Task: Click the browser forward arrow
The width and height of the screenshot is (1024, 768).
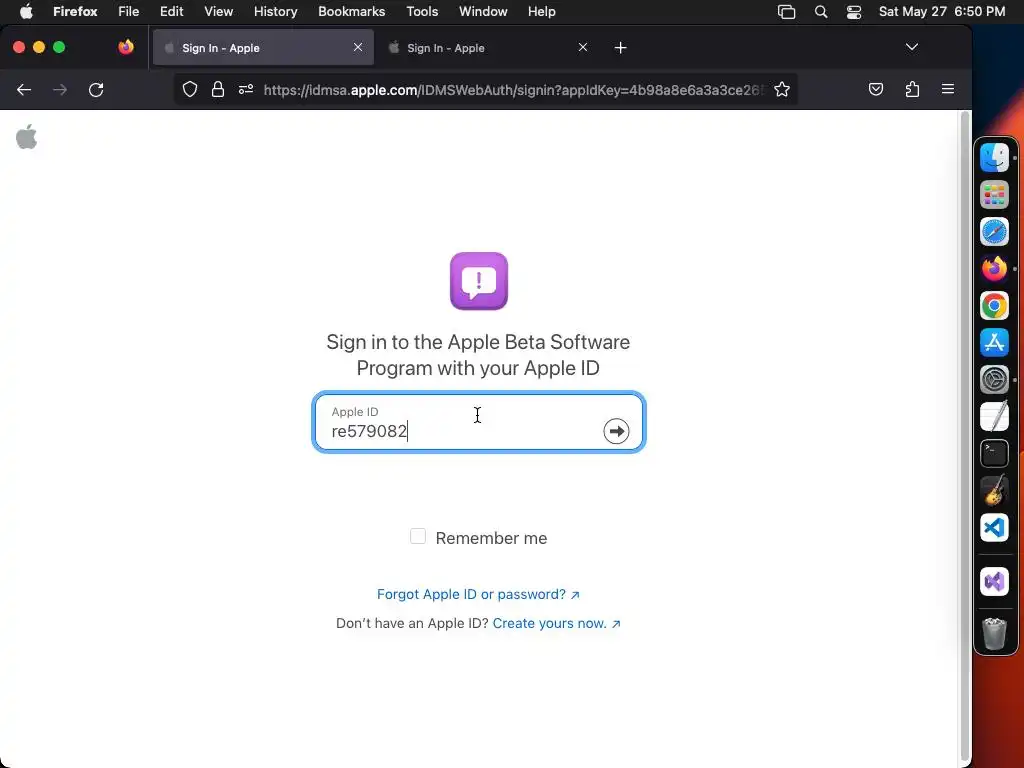Action: pos(60,89)
